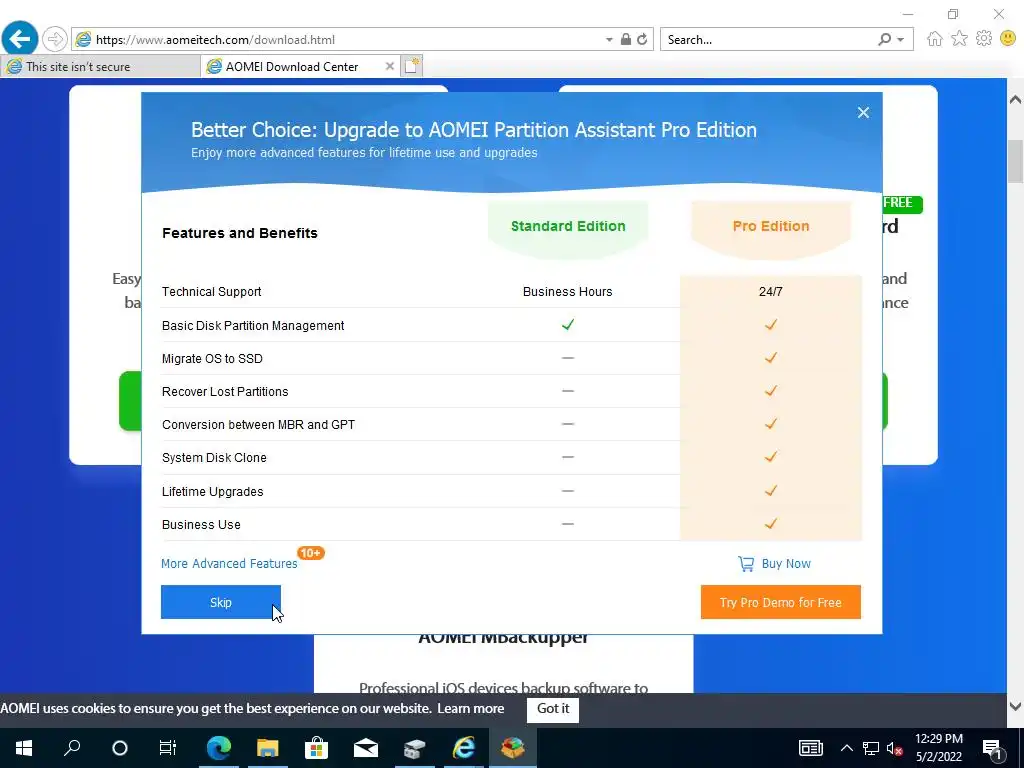Click the network tray icon
The height and width of the screenshot is (768, 1024).
[x=871, y=748]
